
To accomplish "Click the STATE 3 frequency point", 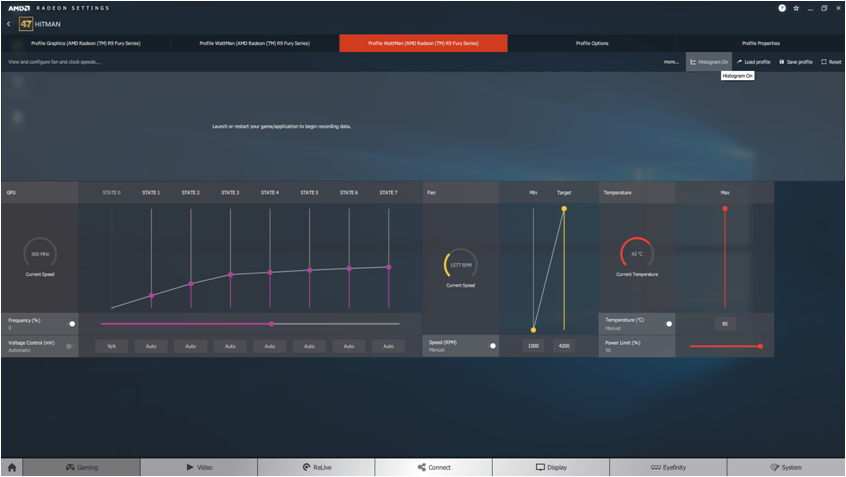I will [230, 275].
